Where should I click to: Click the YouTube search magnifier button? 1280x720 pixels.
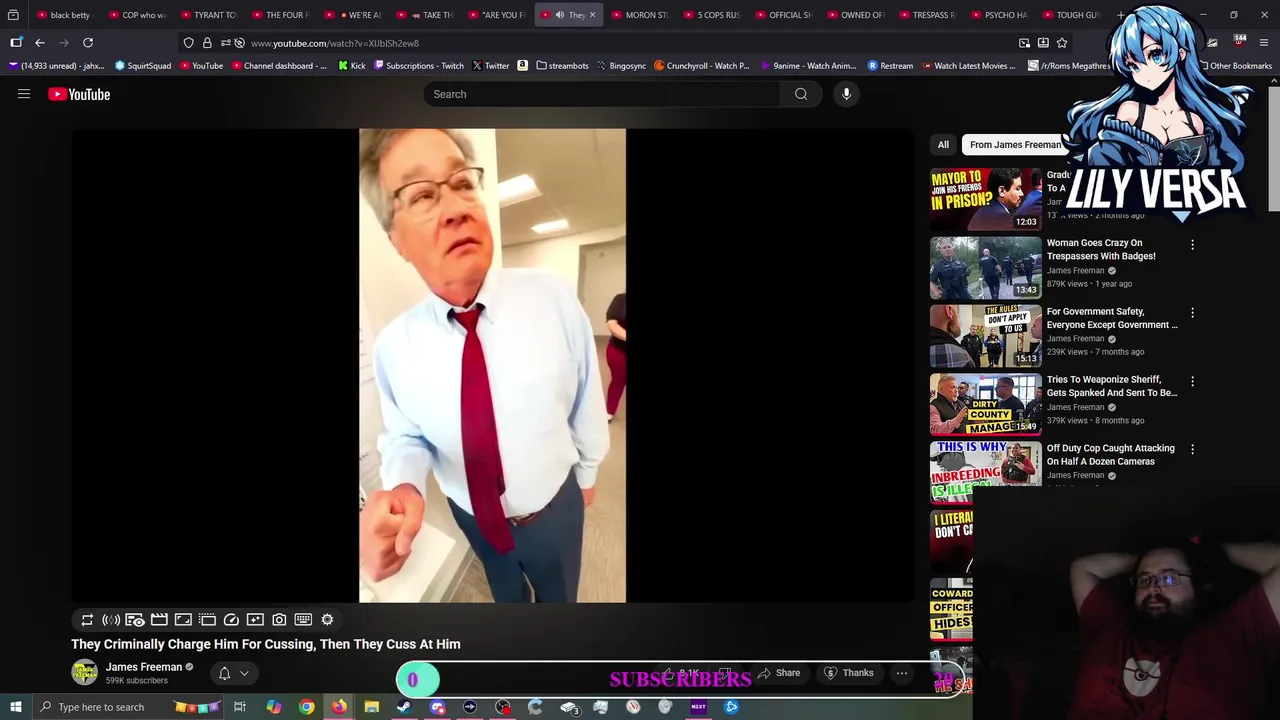pos(801,94)
